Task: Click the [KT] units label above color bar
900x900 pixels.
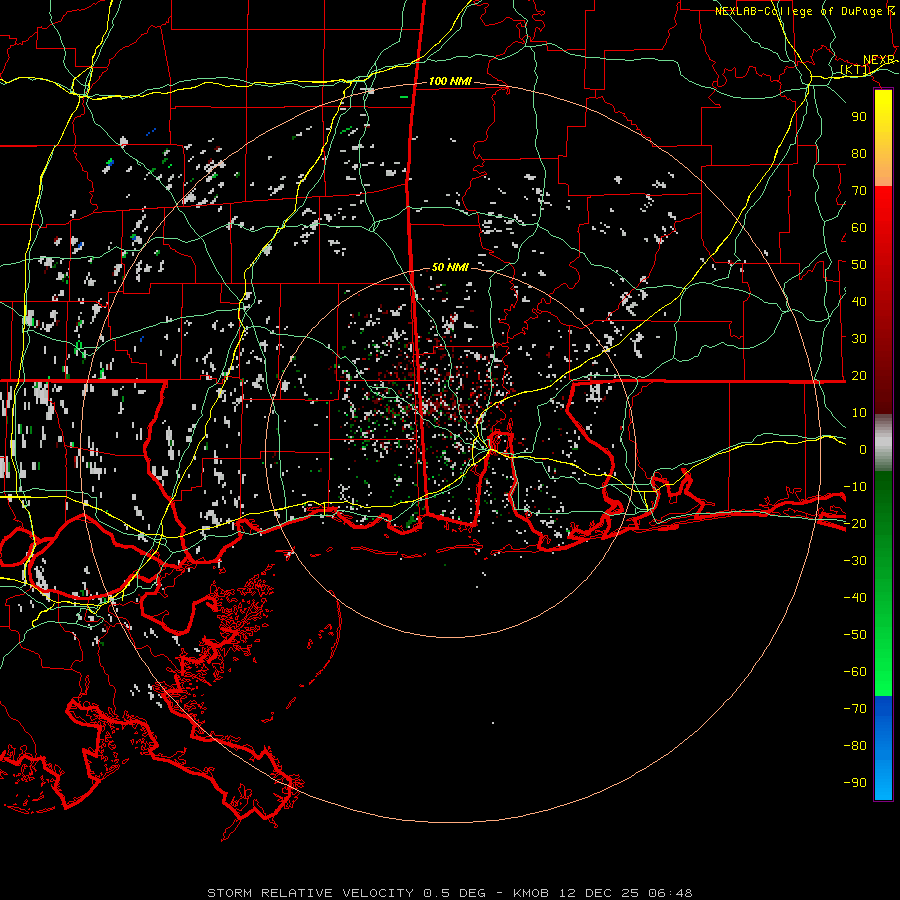Action: [855, 70]
